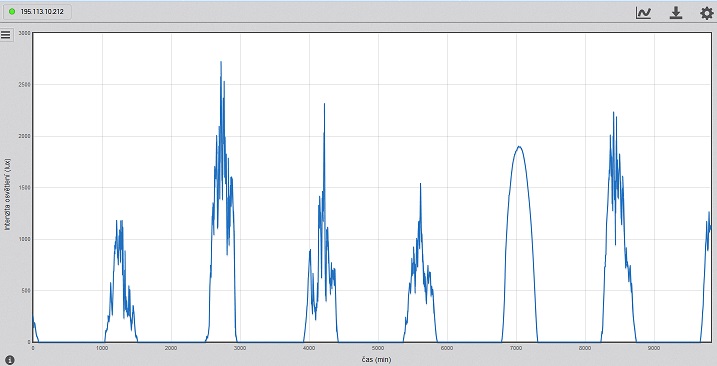Click the smooth curve peak near 7000 min
This screenshot has height=366, width=717.
[x=519, y=147]
